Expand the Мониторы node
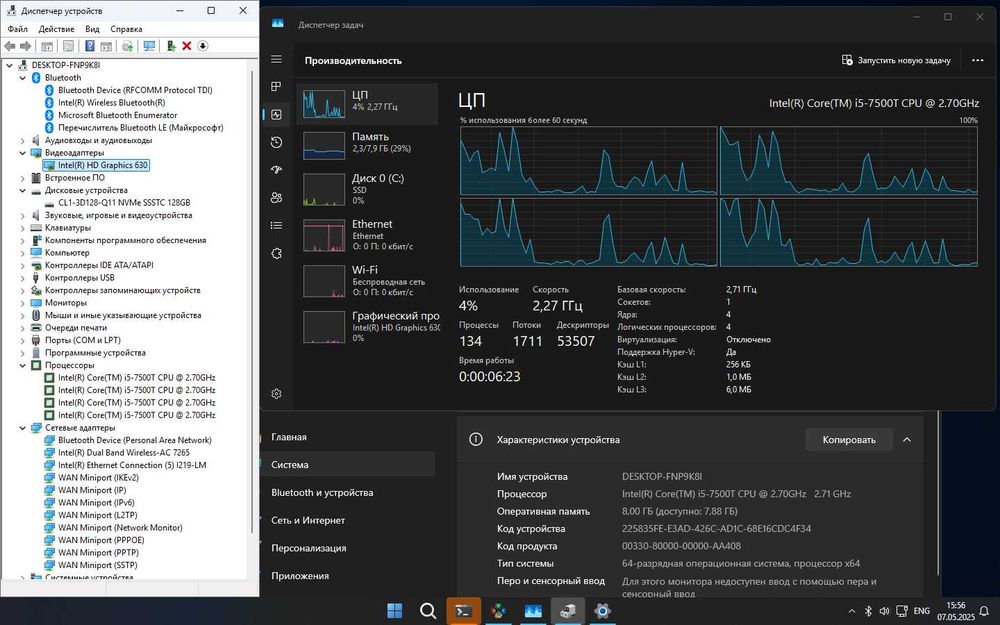Image resolution: width=1000 pixels, height=625 pixels. [x=23, y=303]
